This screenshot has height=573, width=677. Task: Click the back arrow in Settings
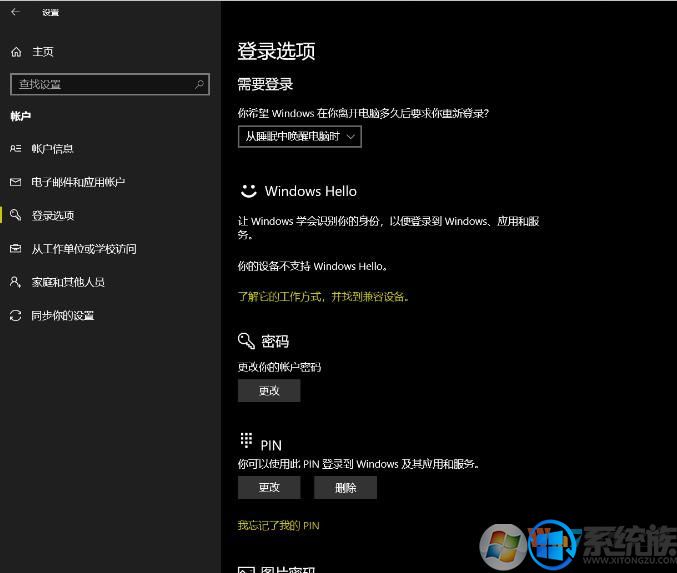(x=15, y=12)
